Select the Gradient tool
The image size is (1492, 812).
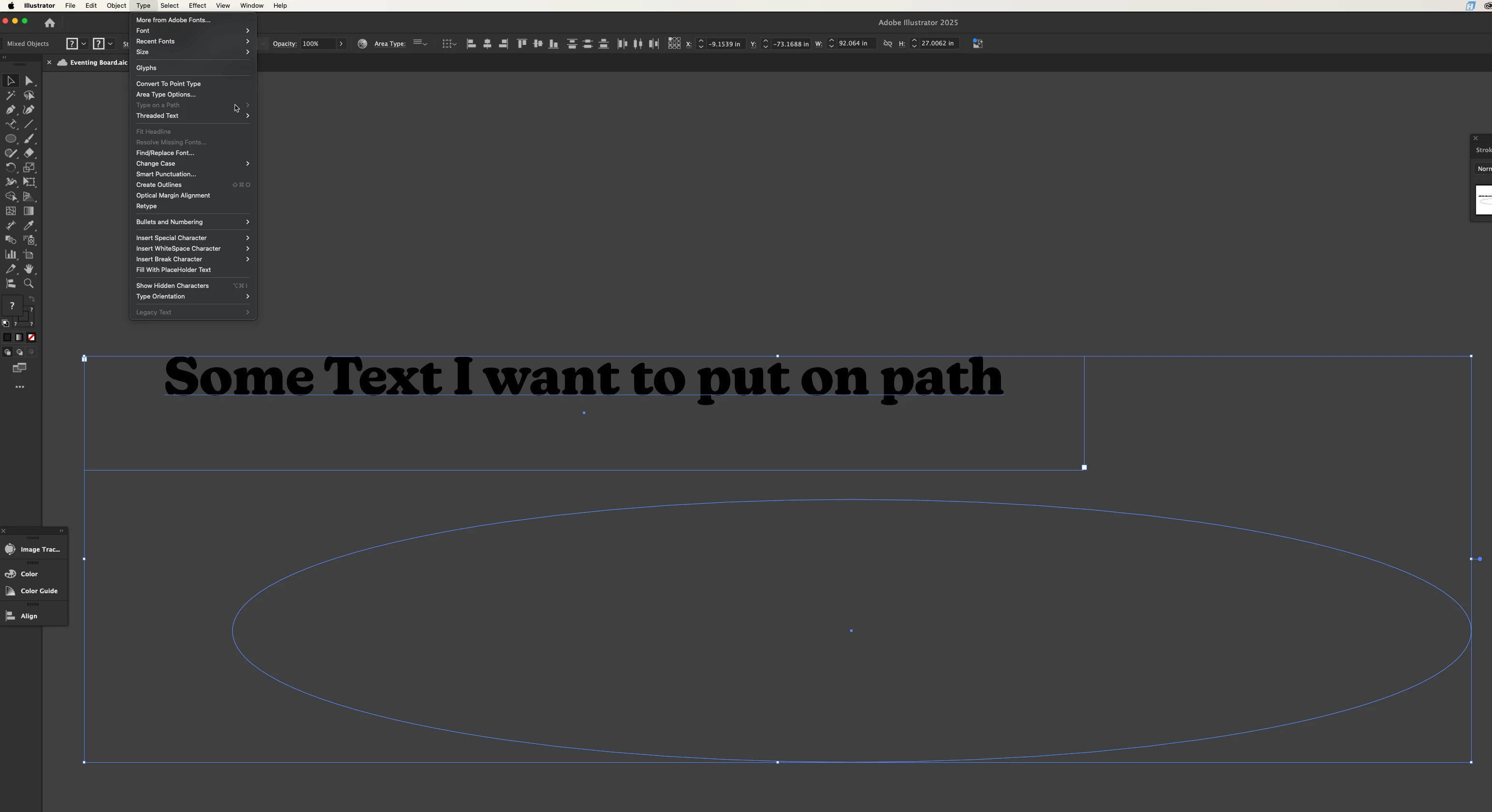click(x=29, y=211)
